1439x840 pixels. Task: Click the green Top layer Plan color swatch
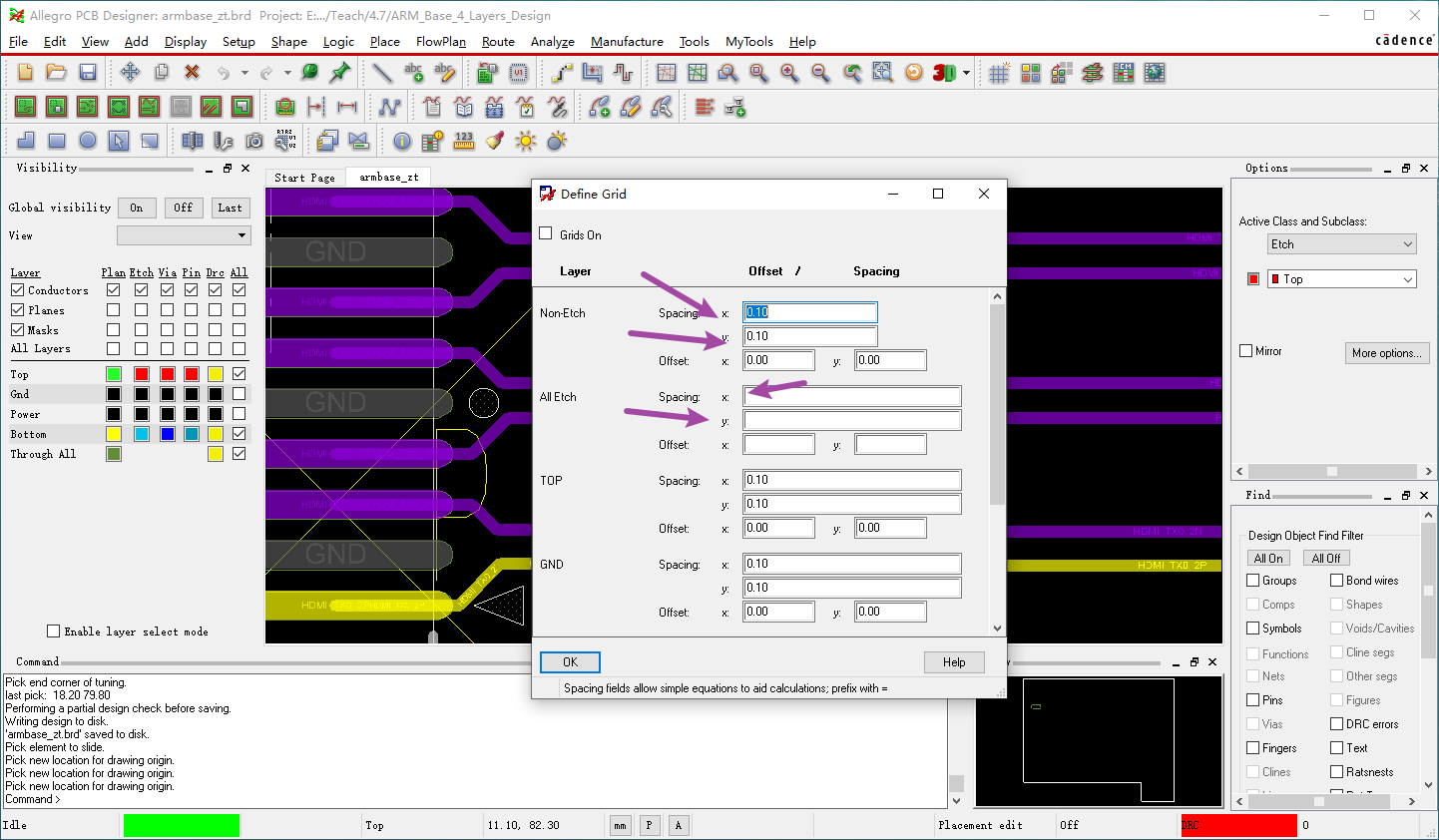(x=114, y=374)
